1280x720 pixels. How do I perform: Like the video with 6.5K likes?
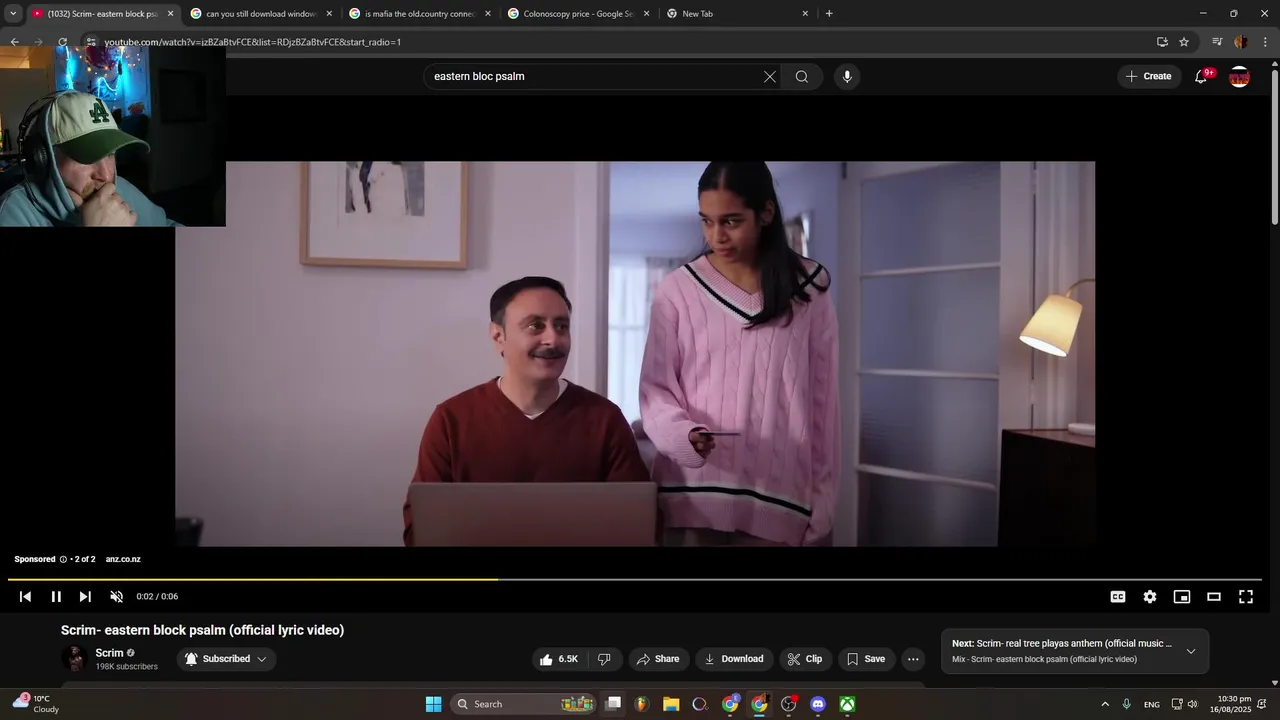(x=559, y=659)
